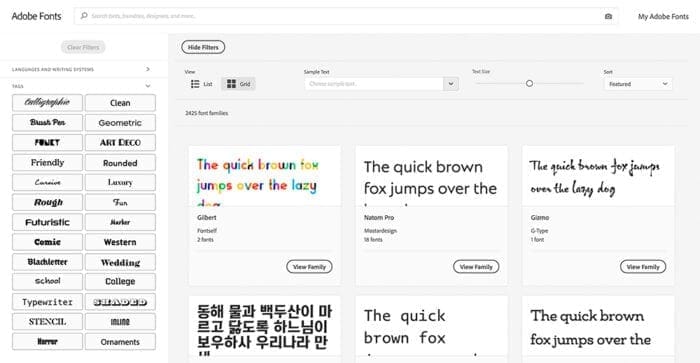The height and width of the screenshot is (363, 700).
Task: Filter fonts by Western tag
Action: tap(120, 242)
